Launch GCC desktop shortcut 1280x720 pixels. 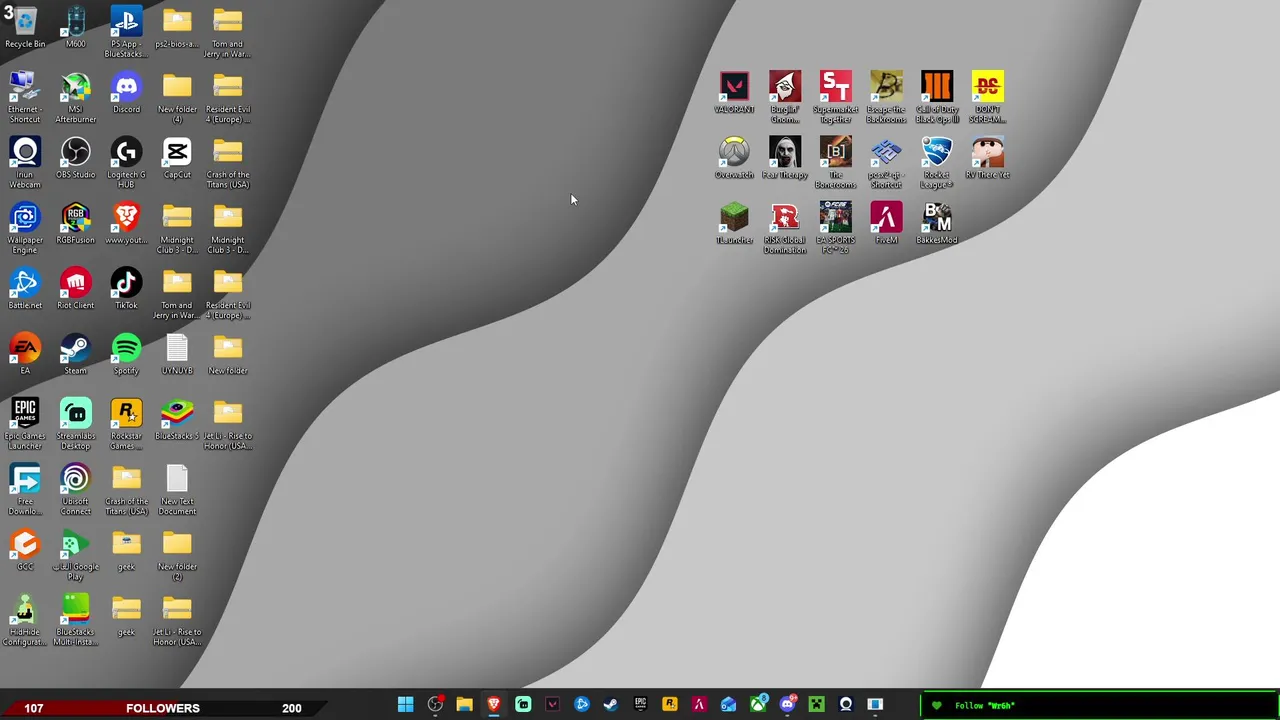point(25,550)
